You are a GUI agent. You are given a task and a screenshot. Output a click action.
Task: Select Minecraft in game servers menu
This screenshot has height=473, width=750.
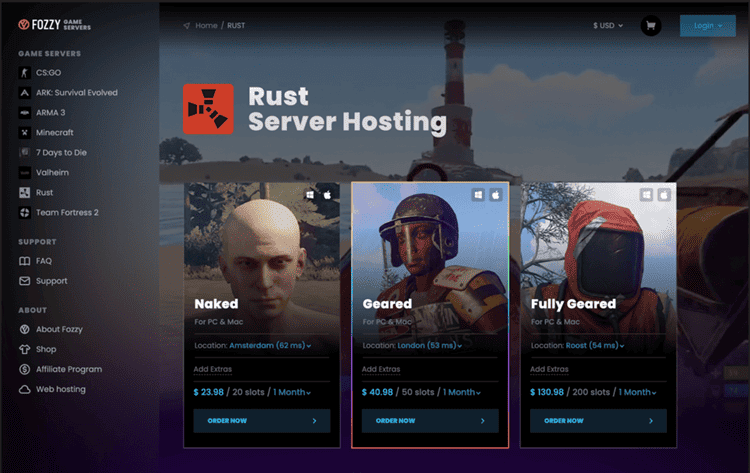tap(55, 132)
